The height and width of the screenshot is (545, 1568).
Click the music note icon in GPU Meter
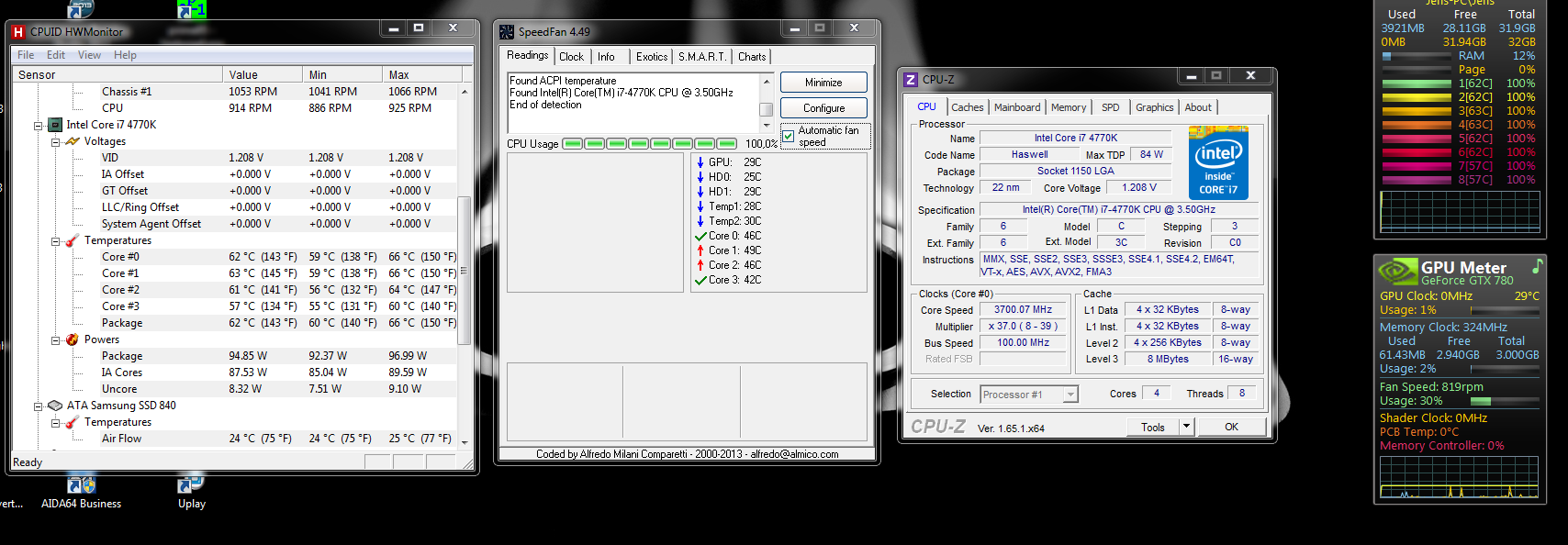1537,267
